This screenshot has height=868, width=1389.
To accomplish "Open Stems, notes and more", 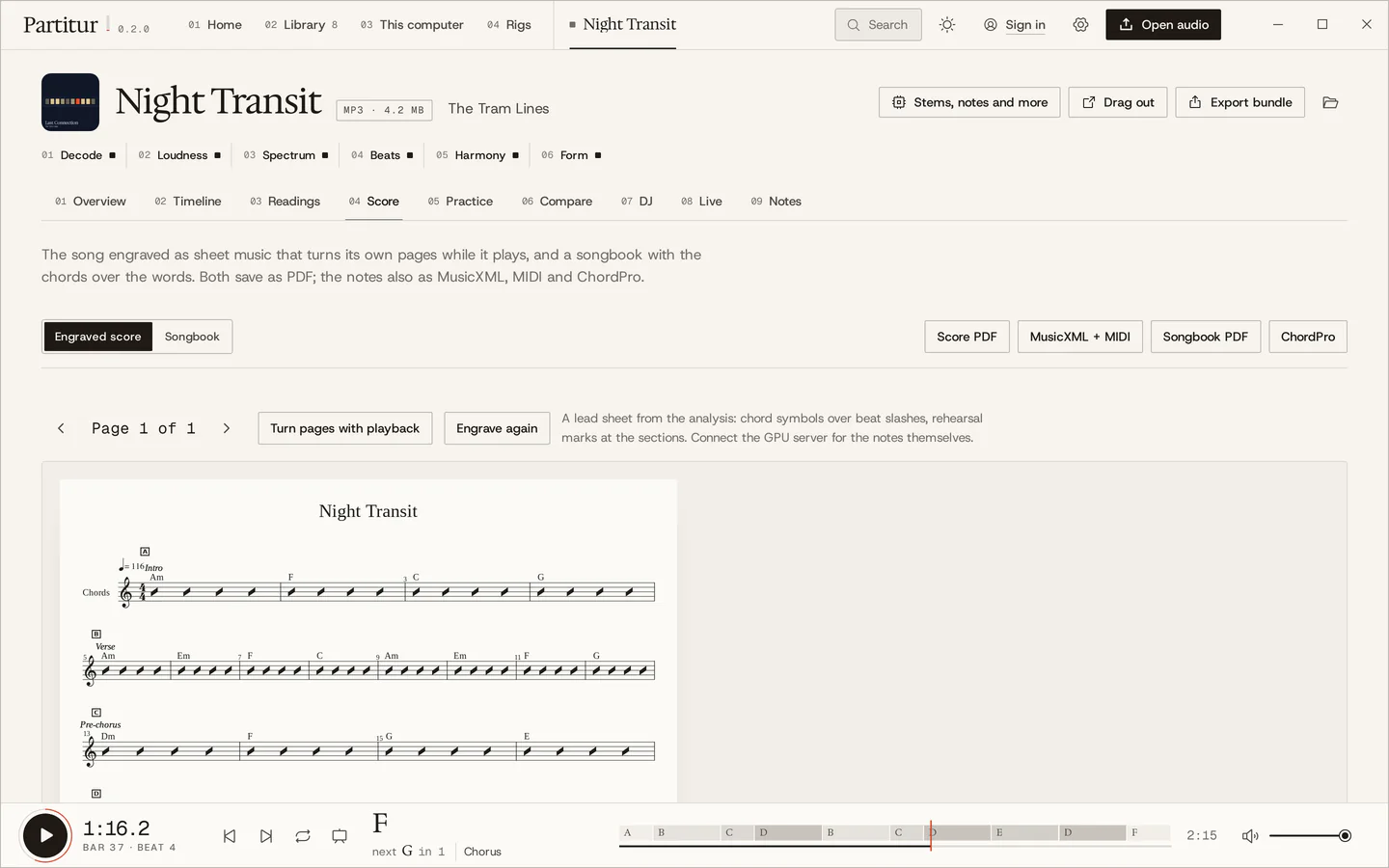I will 969,102.
